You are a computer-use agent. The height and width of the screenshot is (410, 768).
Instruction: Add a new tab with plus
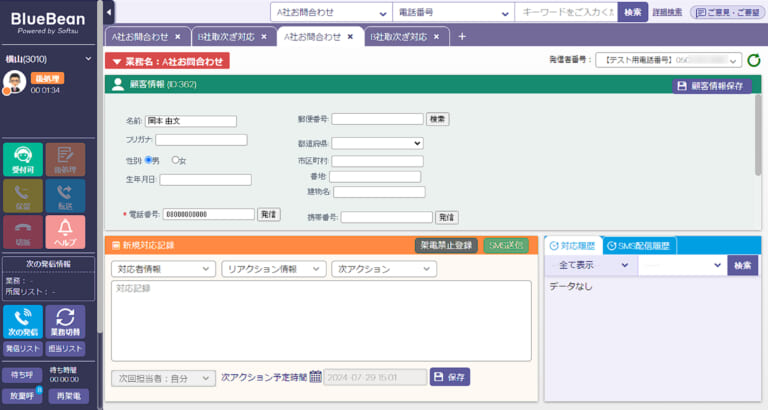point(462,36)
